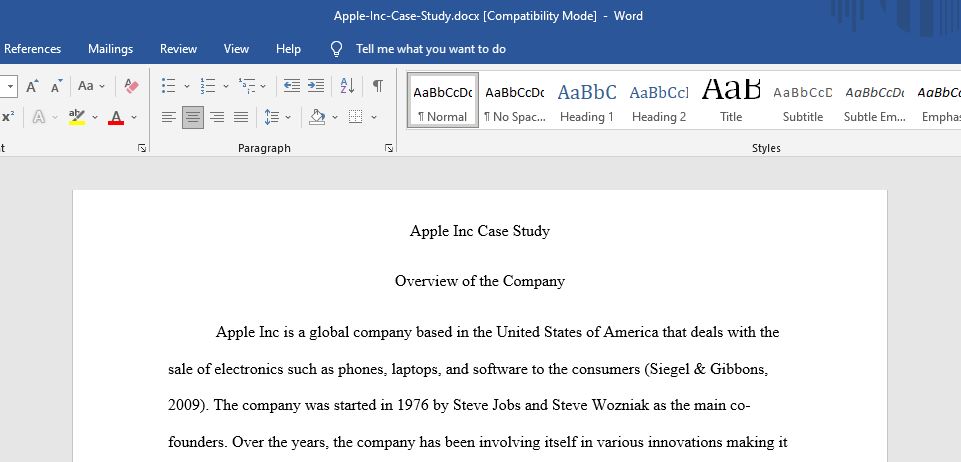Justify the paragraph text
Viewport: 961px width, 462px height.
click(241, 117)
